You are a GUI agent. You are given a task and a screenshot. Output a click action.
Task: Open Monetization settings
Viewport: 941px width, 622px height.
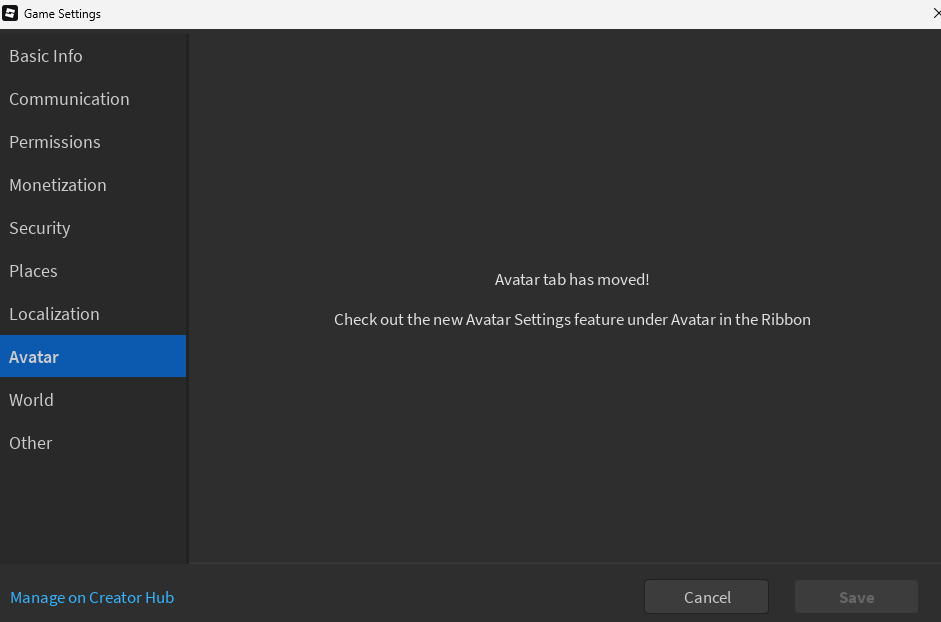(58, 185)
